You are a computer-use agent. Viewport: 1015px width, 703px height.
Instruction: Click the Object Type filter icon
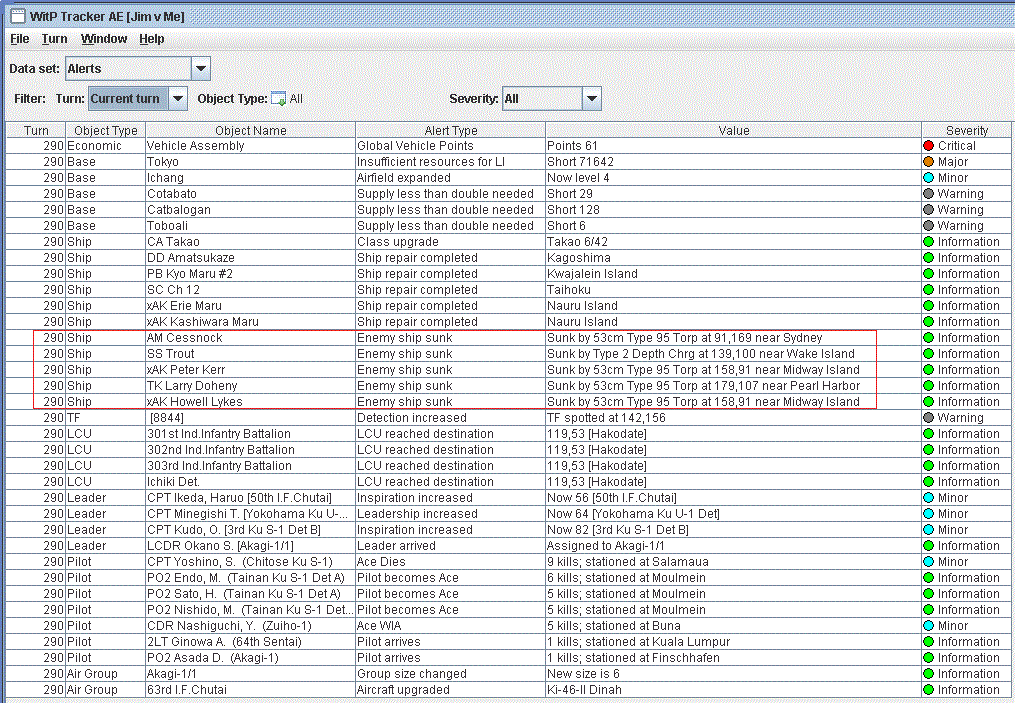click(278, 99)
